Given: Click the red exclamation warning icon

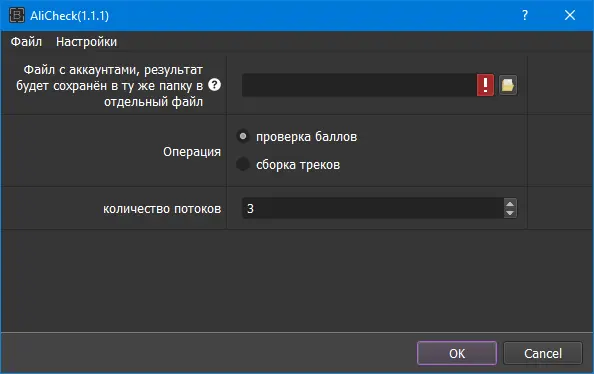Looking at the screenshot, I should [x=485, y=85].
